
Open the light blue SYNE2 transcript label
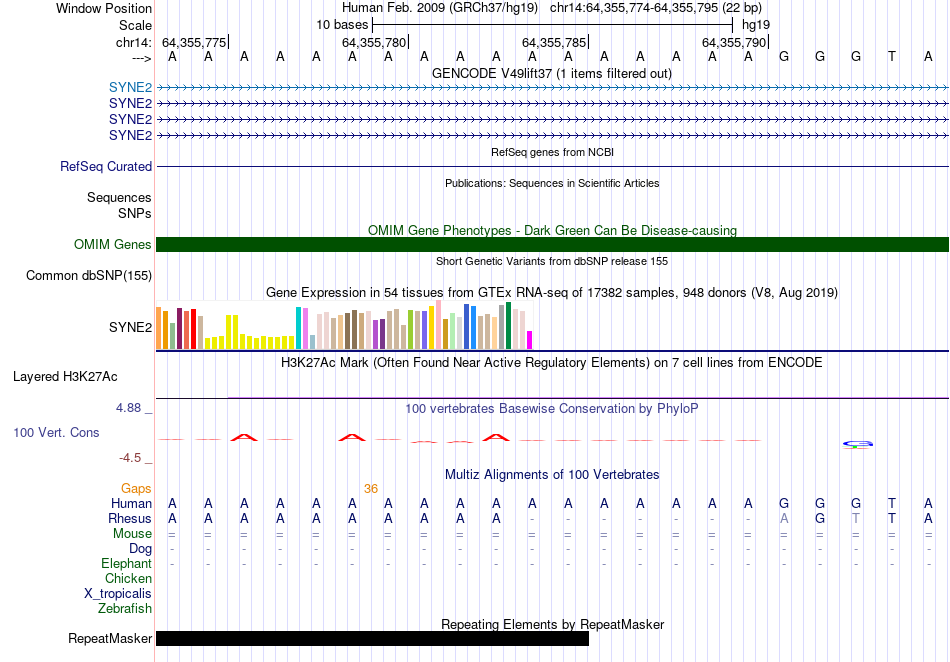click(130, 87)
